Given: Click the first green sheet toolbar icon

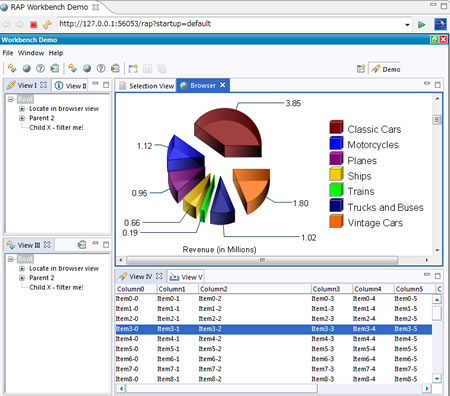Looking at the screenshot, I should tap(54, 68).
